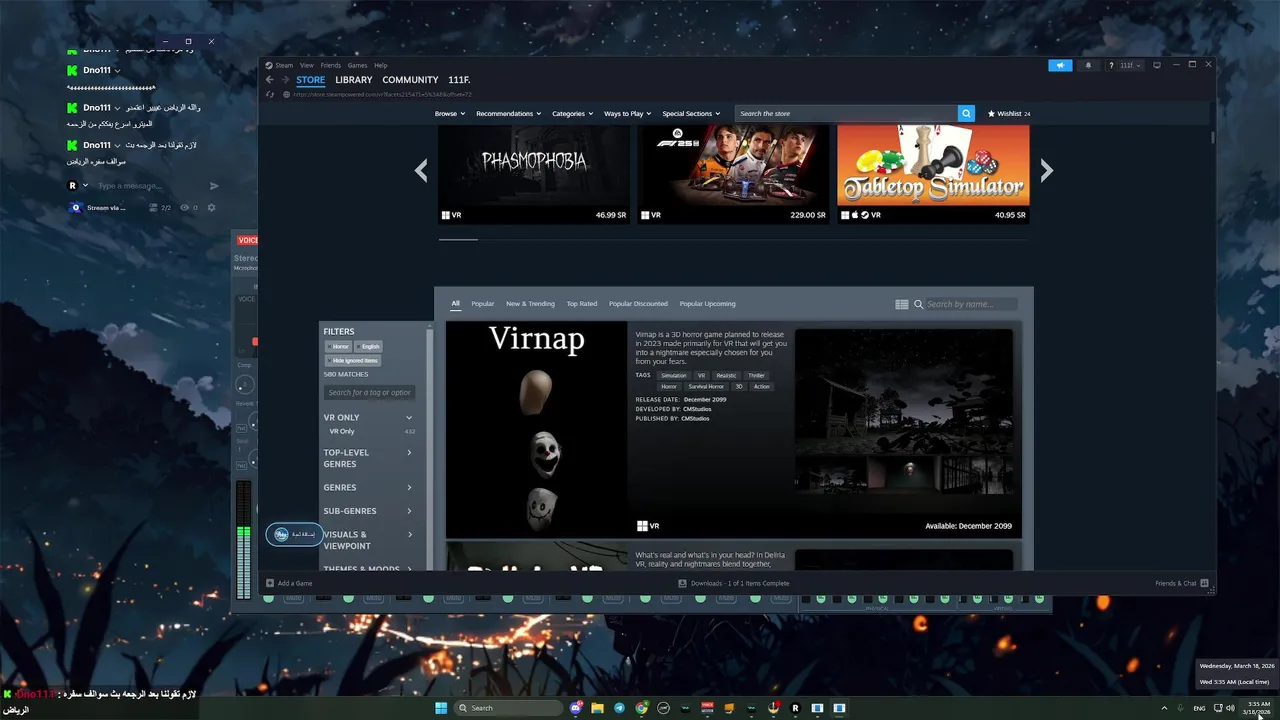The width and height of the screenshot is (1280, 720).
Task: Open the Special Sections dropdown
Action: coord(691,114)
